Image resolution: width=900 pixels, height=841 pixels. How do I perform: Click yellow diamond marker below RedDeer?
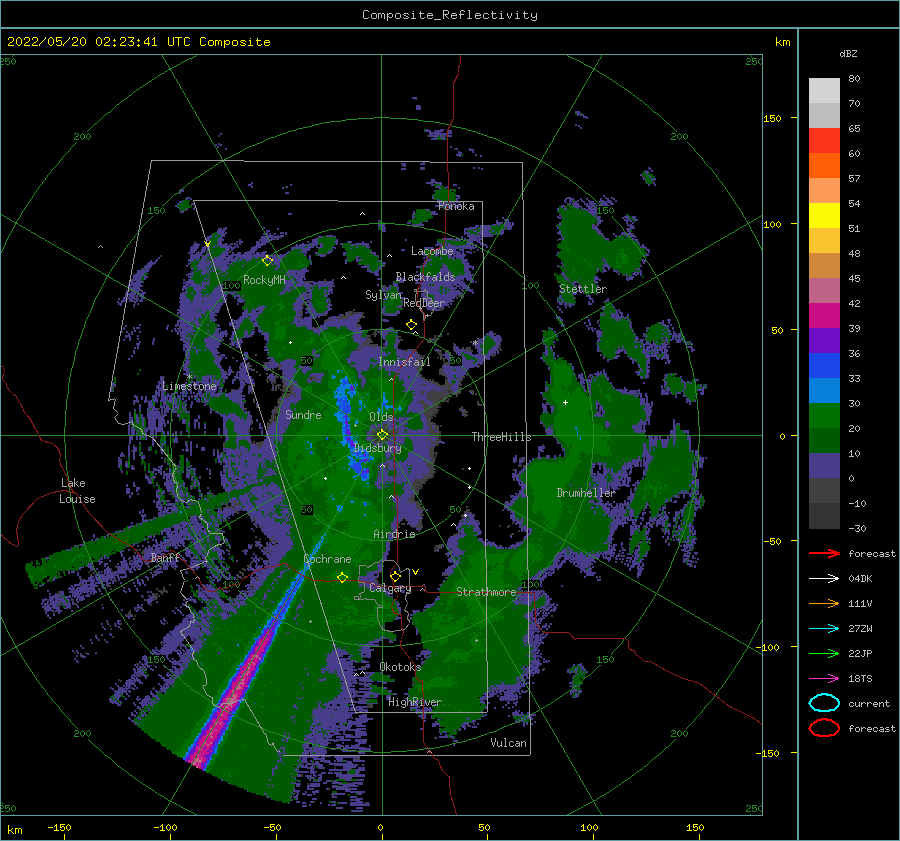coord(411,325)
